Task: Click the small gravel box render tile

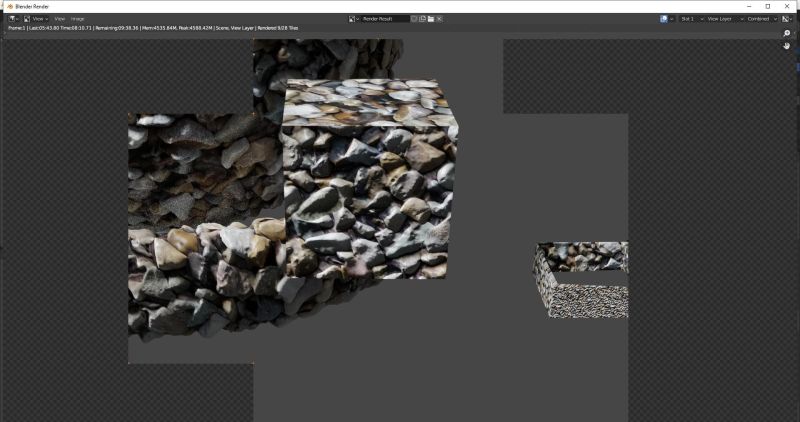Action: pos(582,280)
